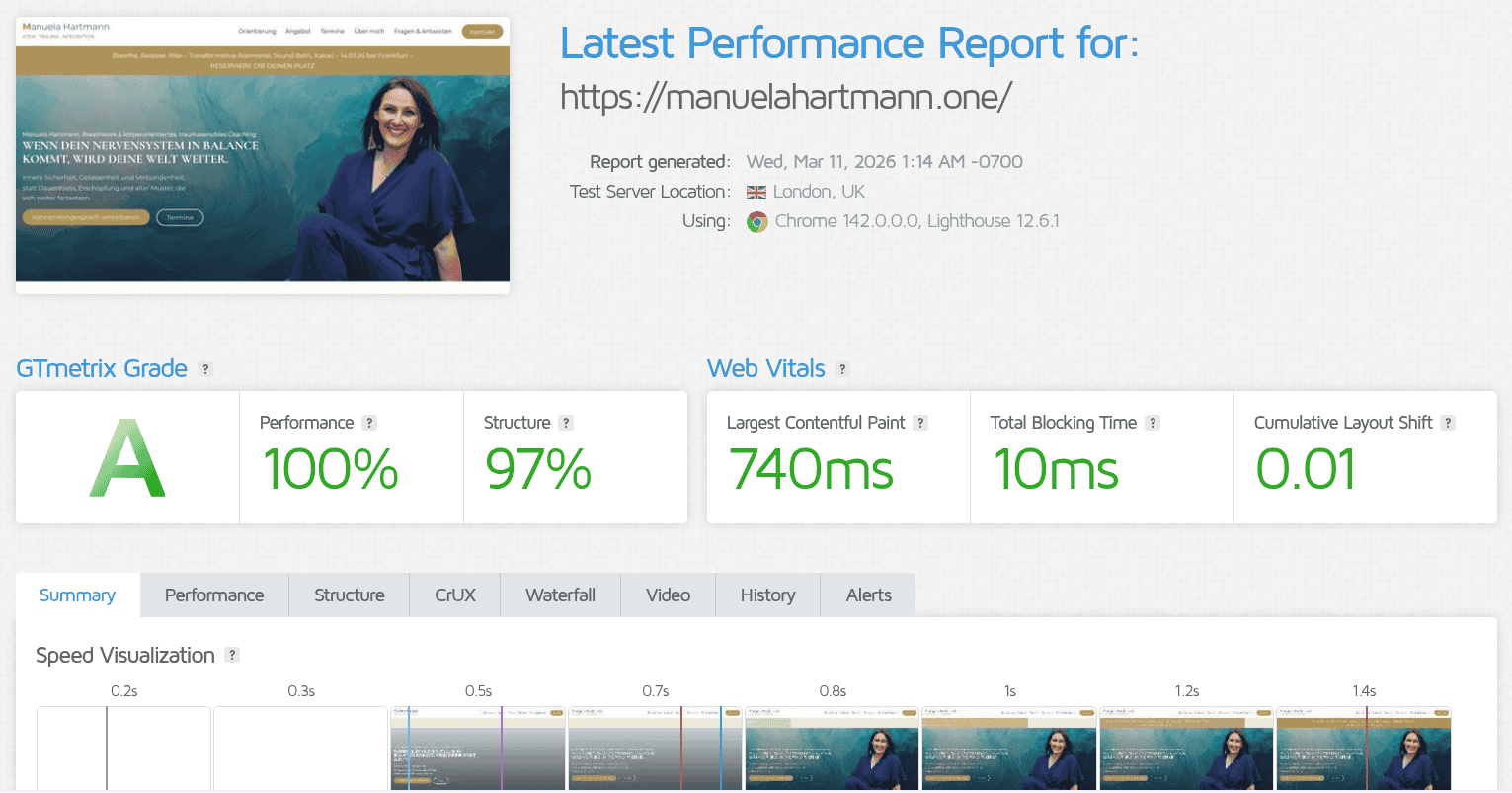Click the Chrome browser icon
This screenshot has width=1512, height=793.
click(757, 222)
